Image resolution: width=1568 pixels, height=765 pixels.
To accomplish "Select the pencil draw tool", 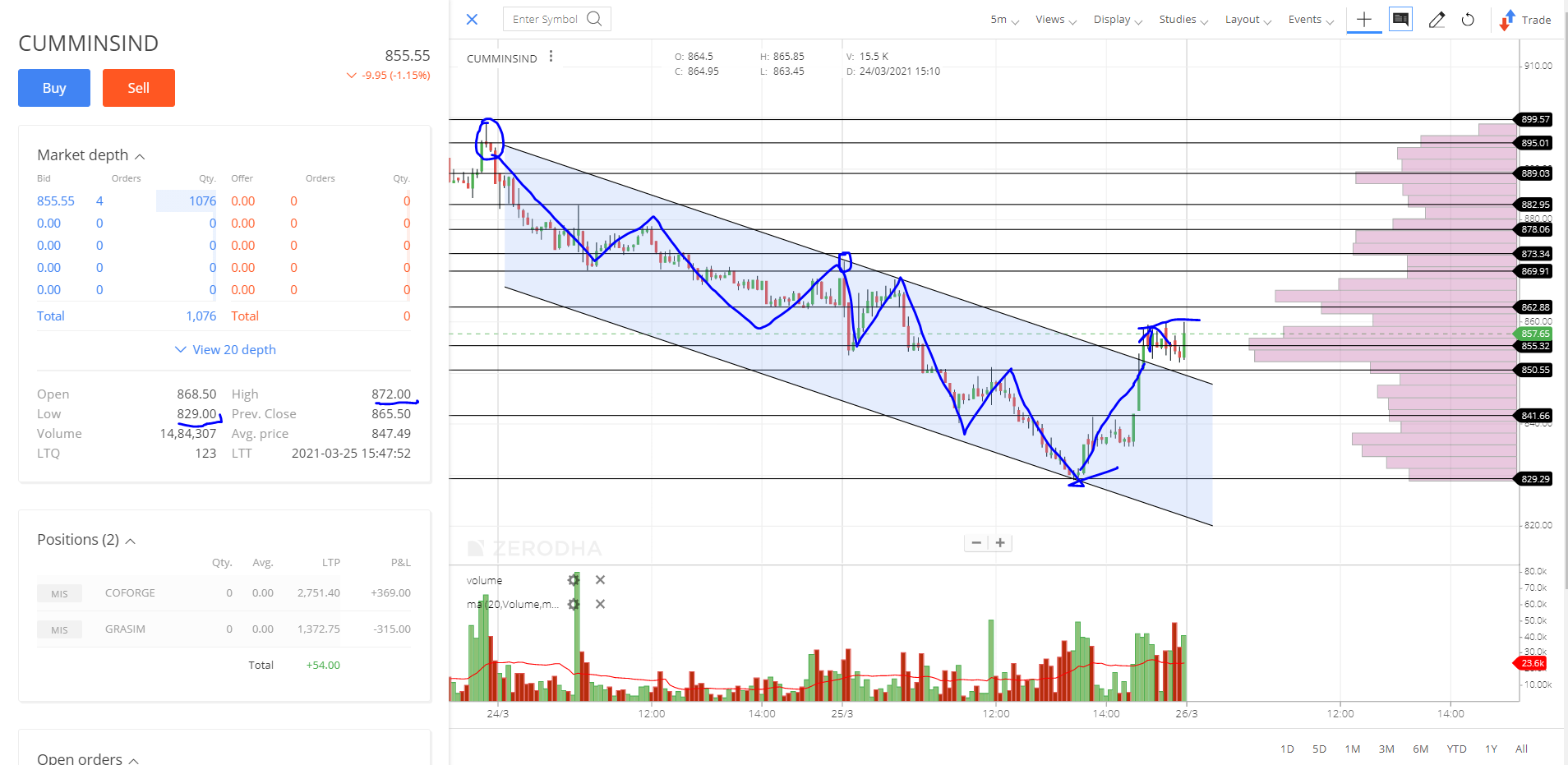I will pyautogui.click(x=1437, y=20).
